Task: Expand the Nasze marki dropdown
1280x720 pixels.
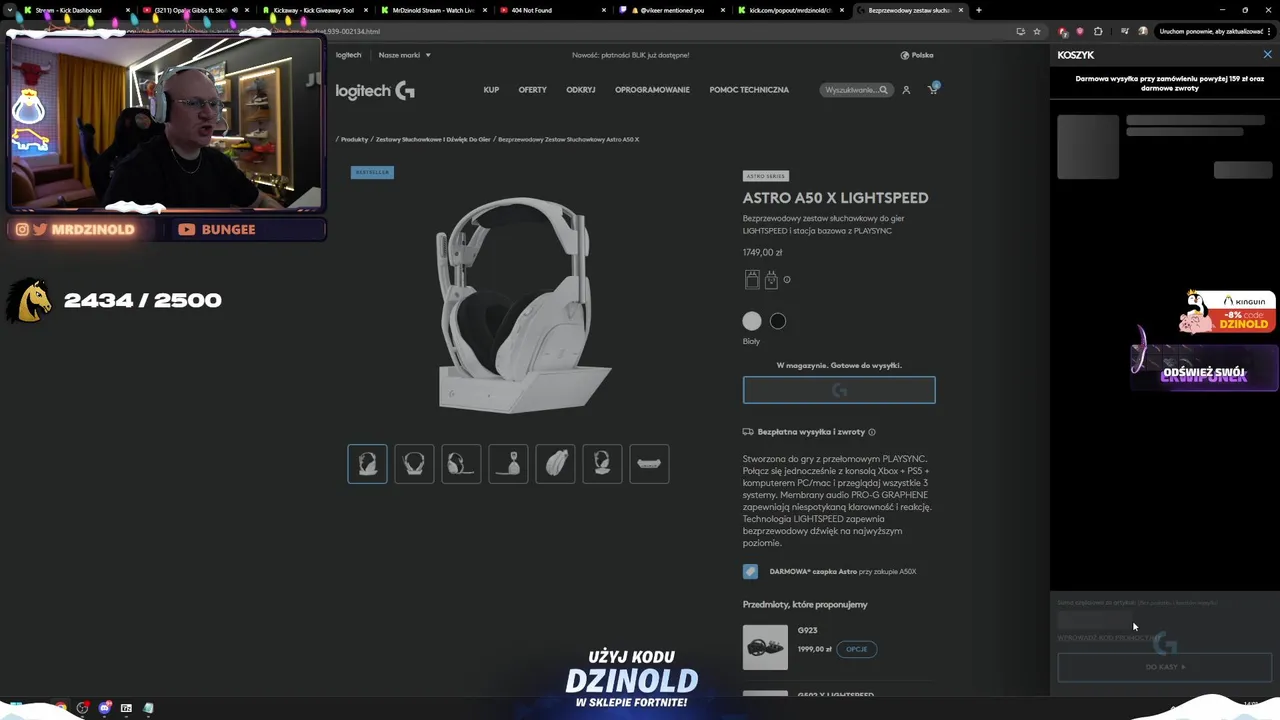Action: coord(404,55)
